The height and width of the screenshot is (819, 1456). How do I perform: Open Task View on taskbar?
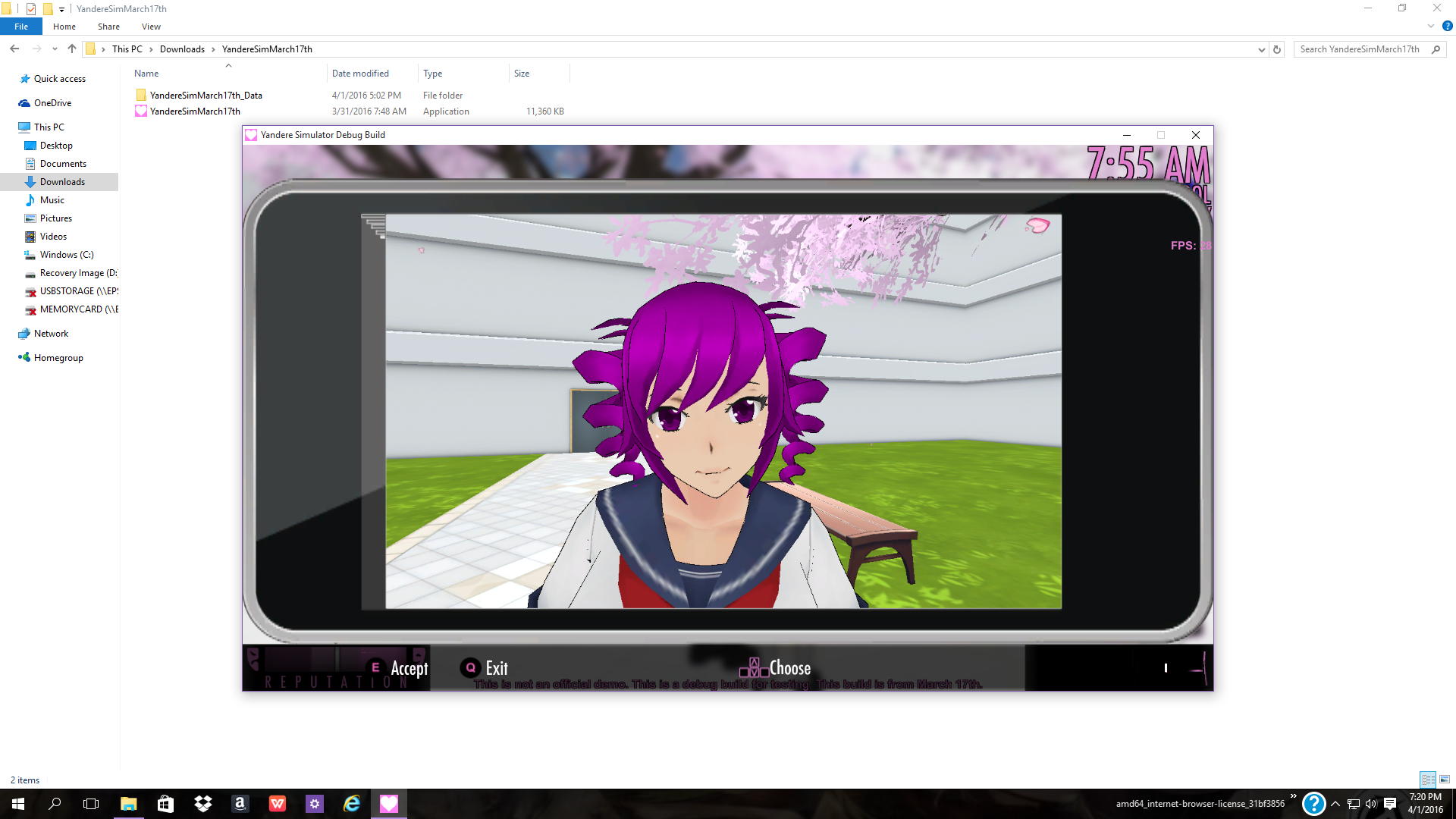(91, 804)
